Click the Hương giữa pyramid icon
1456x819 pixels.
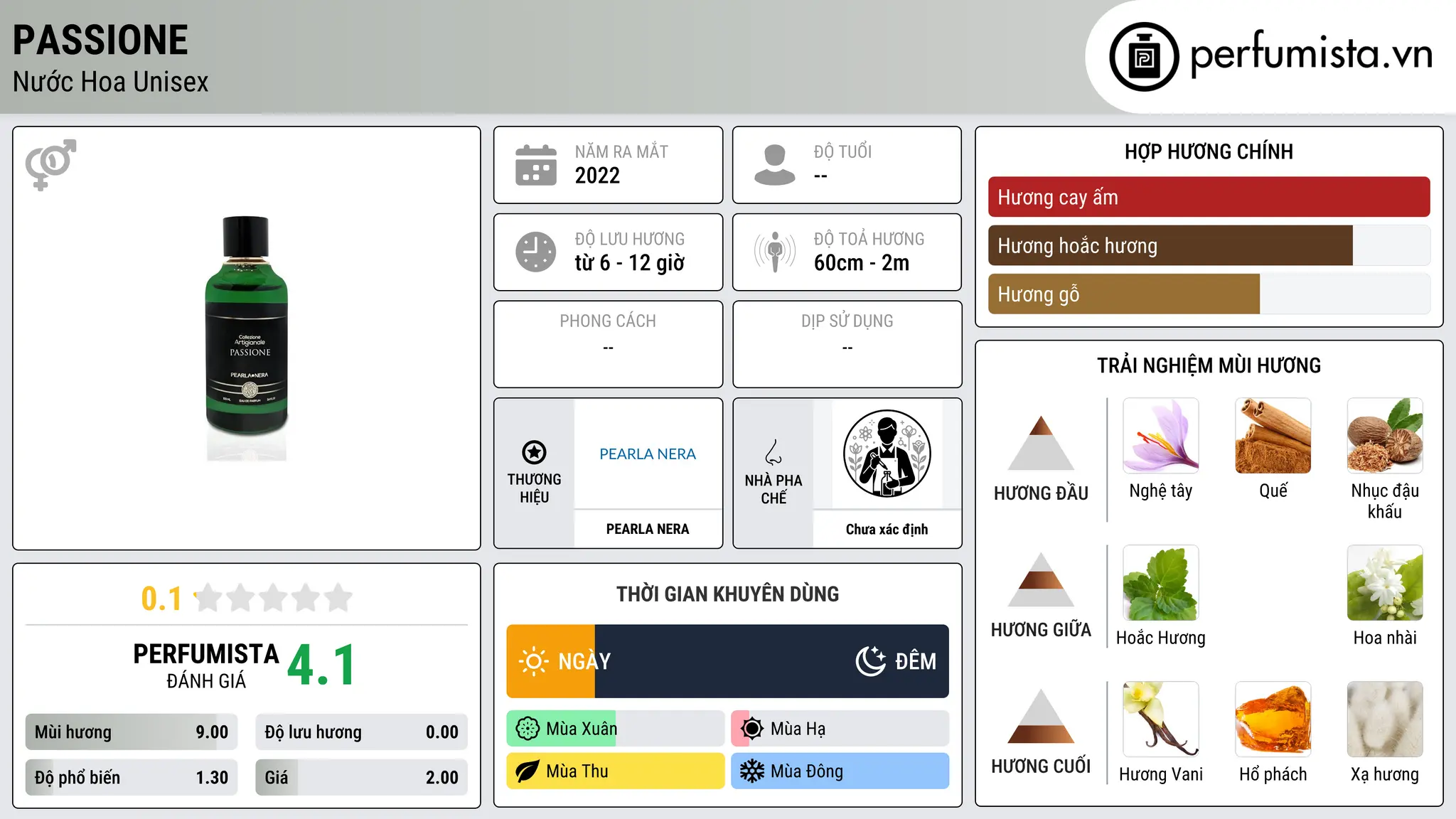pos(1041,579)
